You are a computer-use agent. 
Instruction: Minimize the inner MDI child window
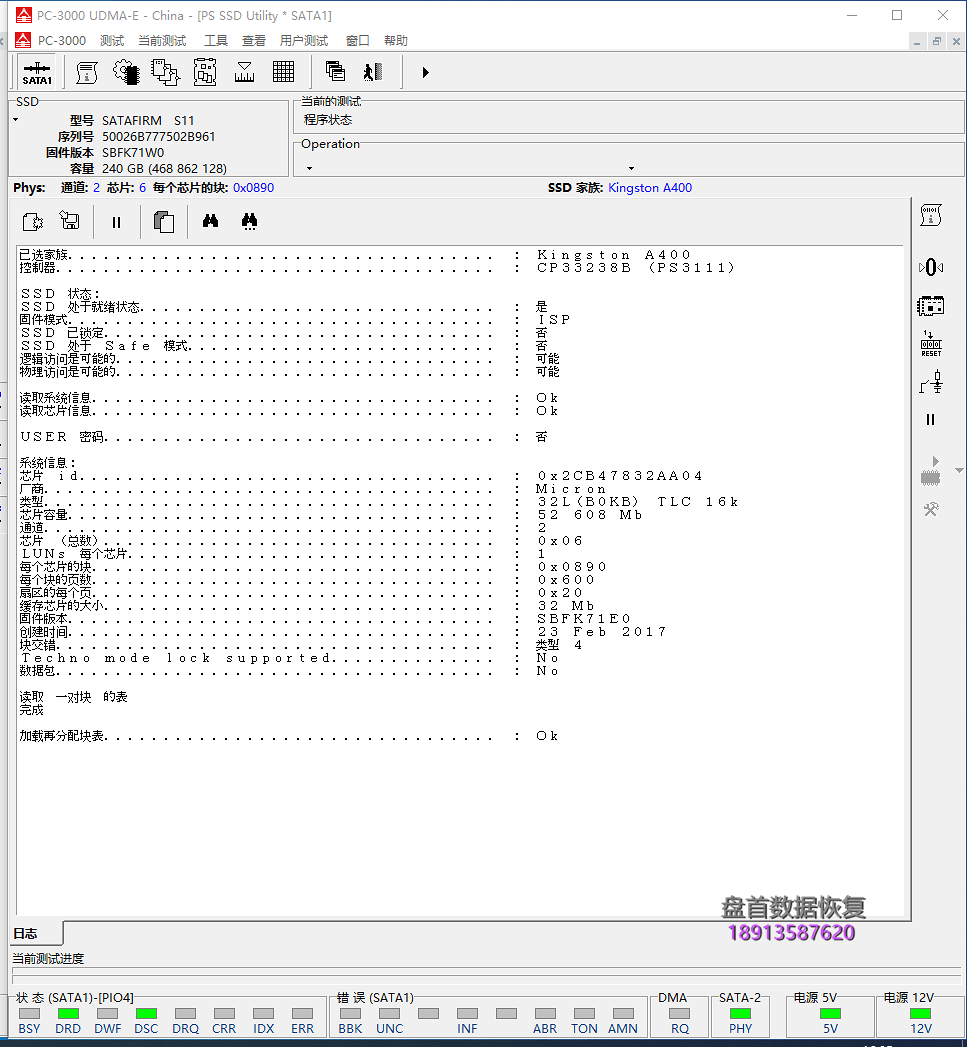[918, 41]
